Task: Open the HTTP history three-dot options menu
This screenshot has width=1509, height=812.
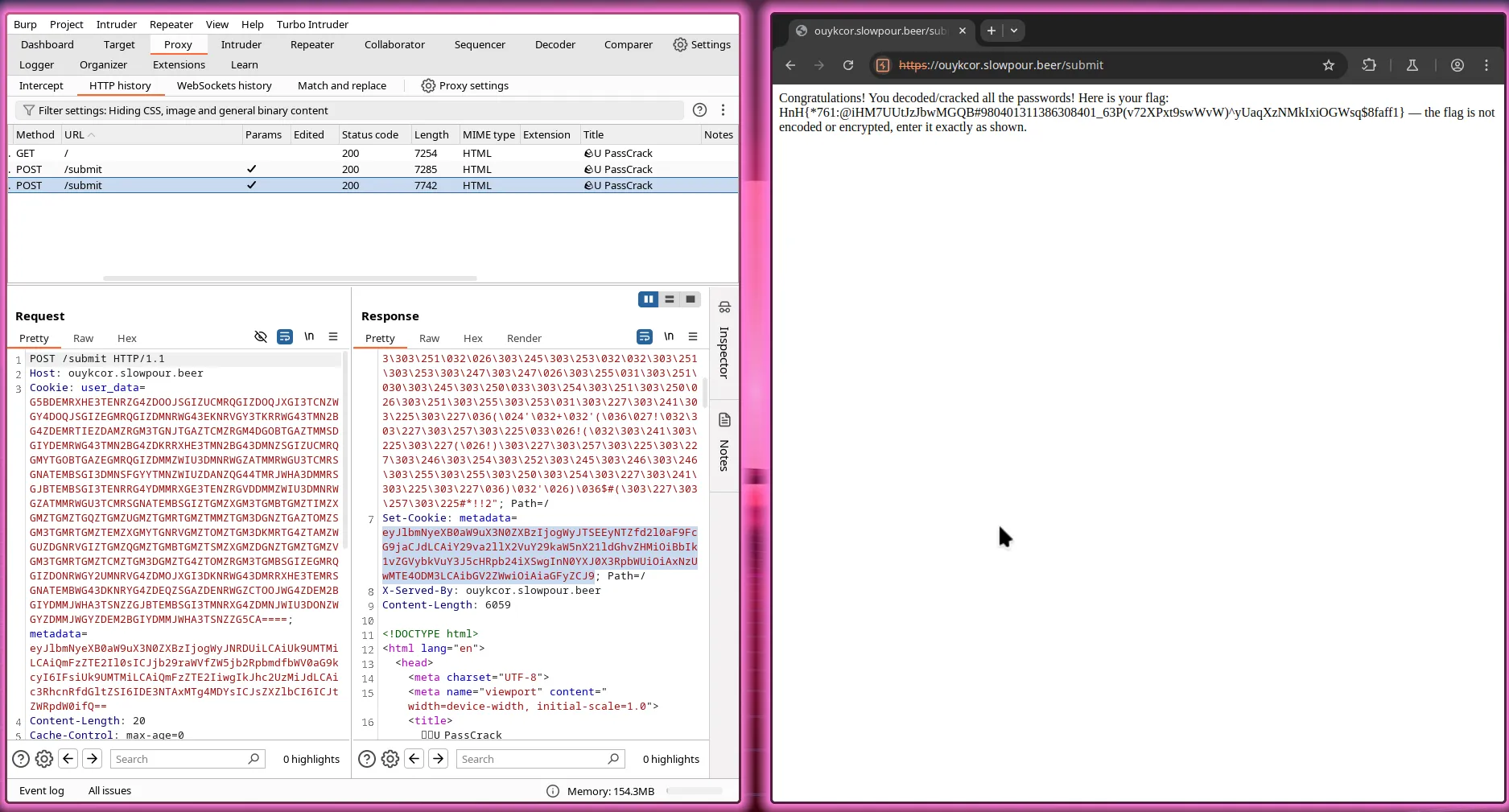Action: click(x=723, y=110)
